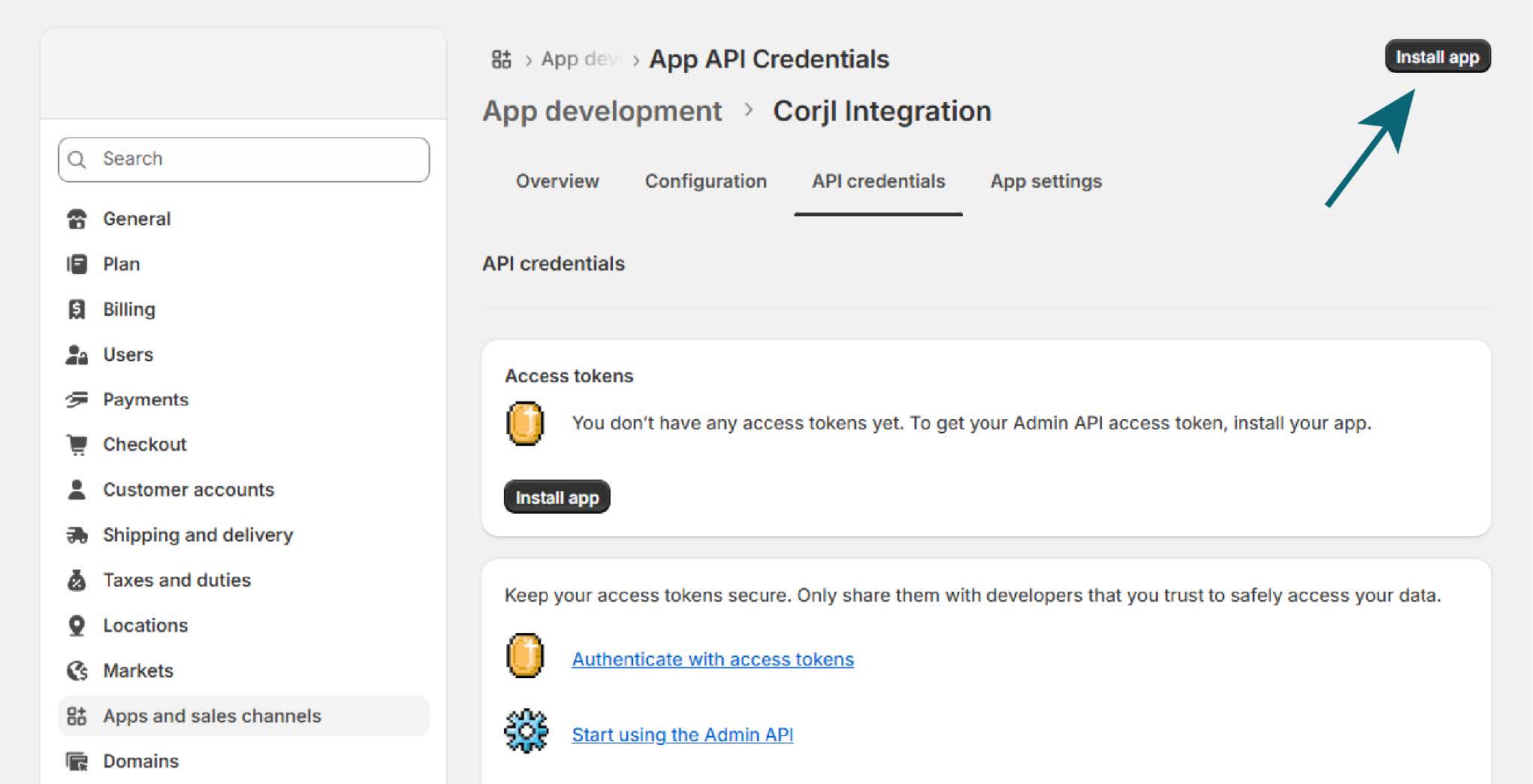Click the Apps and sales channels icon
Screen dimensions: 1533x784
click(x=77, y=716)
